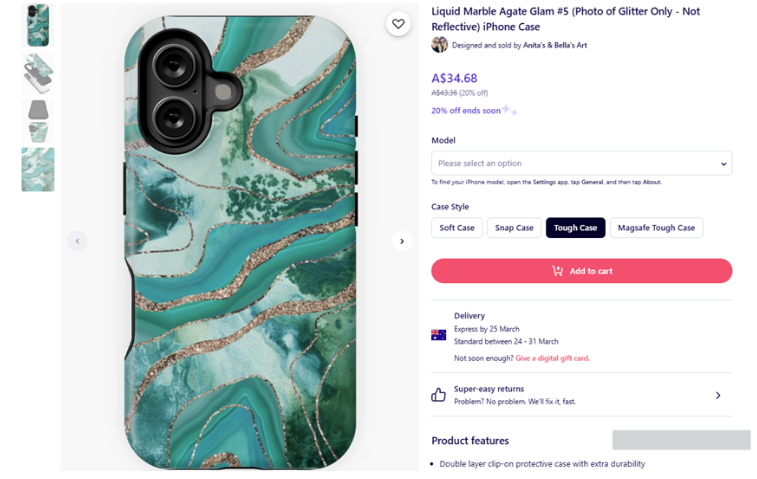Click Give a digital gift card link
This screenshot has height=479, width=757.
pos(552,358)
